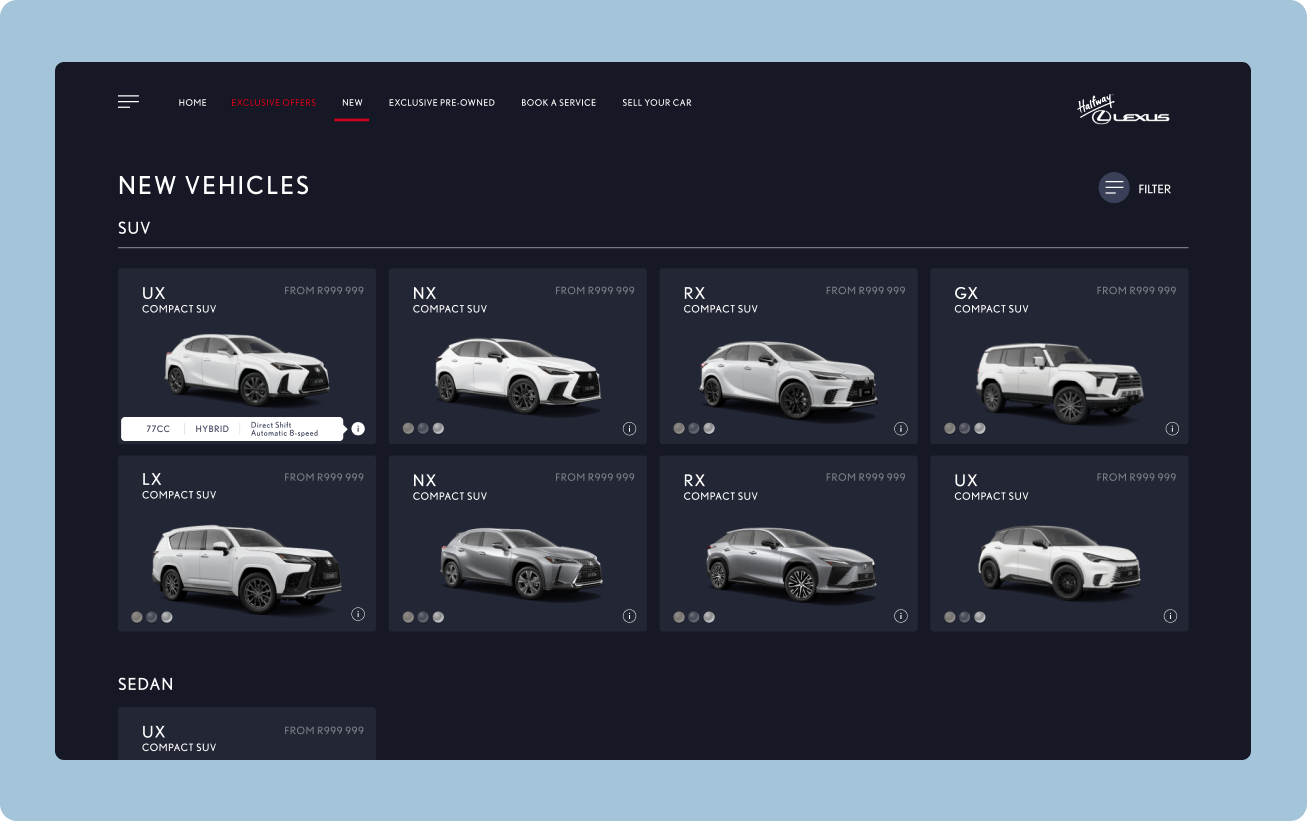Click the NEW VEHICLES heading
Viewport: 1307px width, 821px height.
[214, 185]
